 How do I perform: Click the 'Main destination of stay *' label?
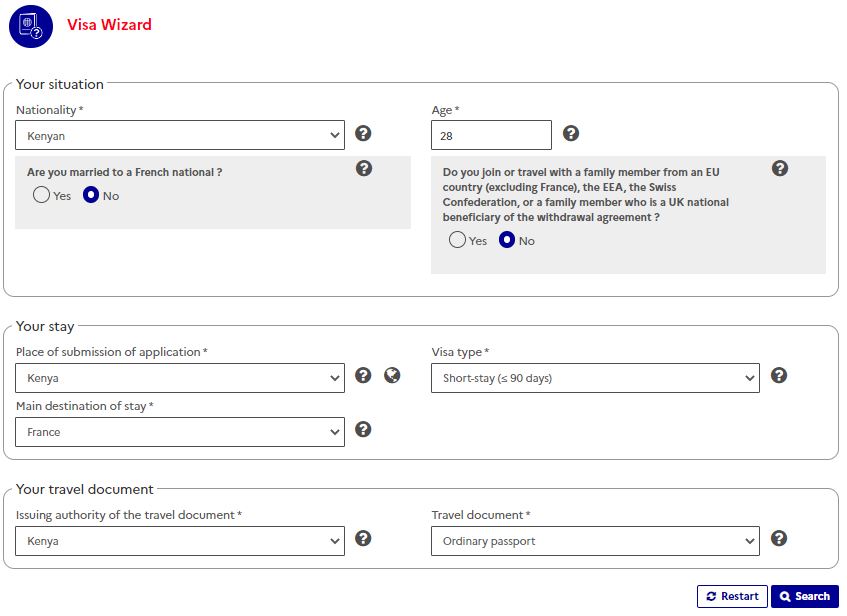click(85, 406)
